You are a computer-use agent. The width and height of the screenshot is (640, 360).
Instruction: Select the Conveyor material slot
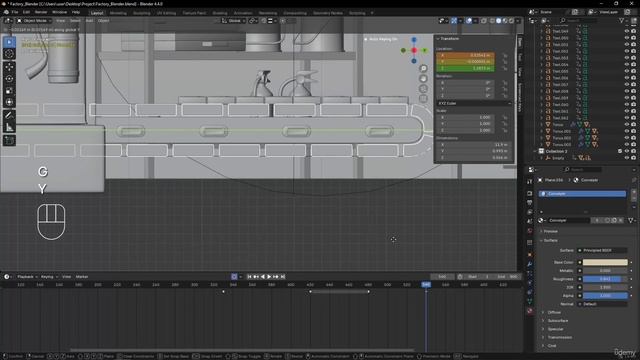[x=582, y=194]
